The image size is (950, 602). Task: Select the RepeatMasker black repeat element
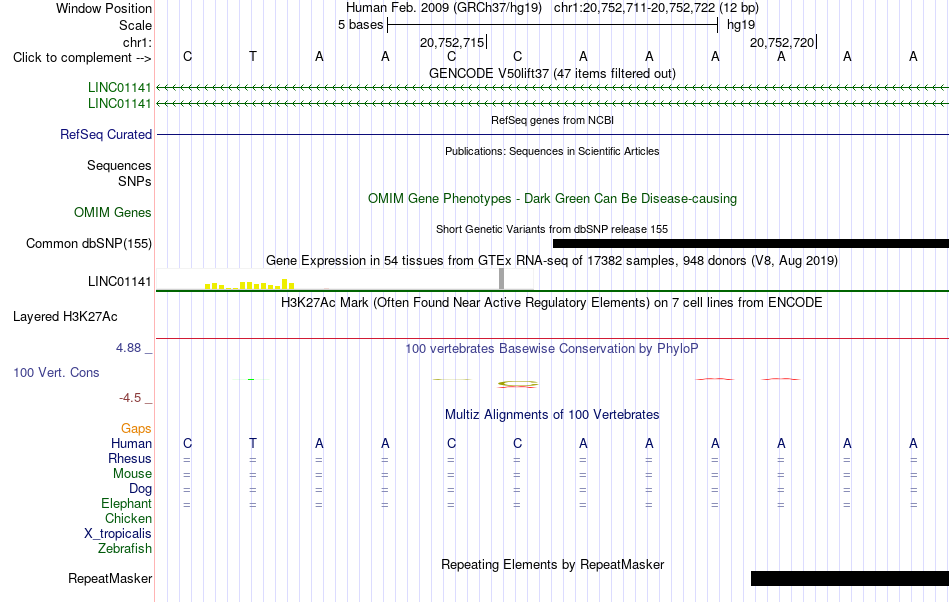pyautogui.click(x=850, y=578)
